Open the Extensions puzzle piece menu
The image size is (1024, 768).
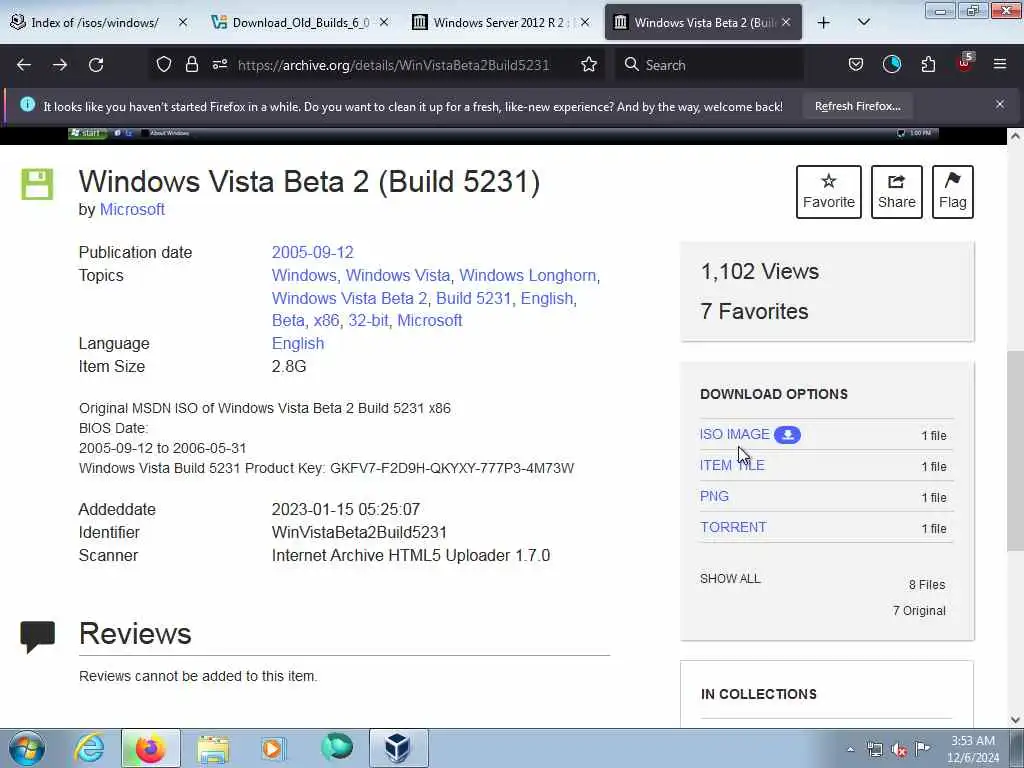tap(928, 64)
